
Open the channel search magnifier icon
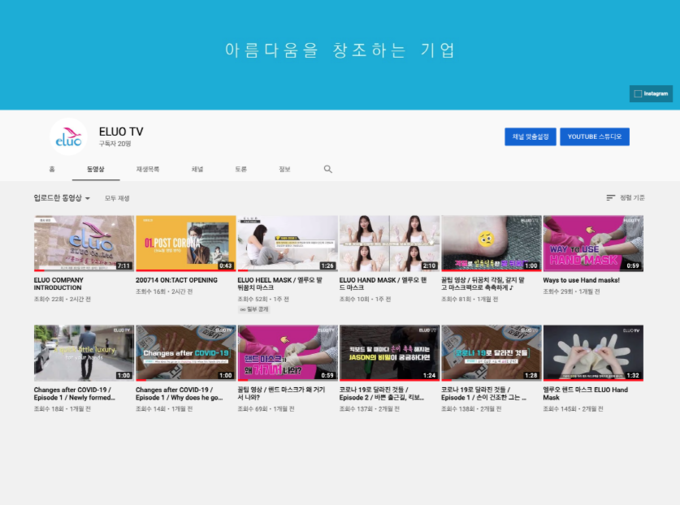(328, 169)
